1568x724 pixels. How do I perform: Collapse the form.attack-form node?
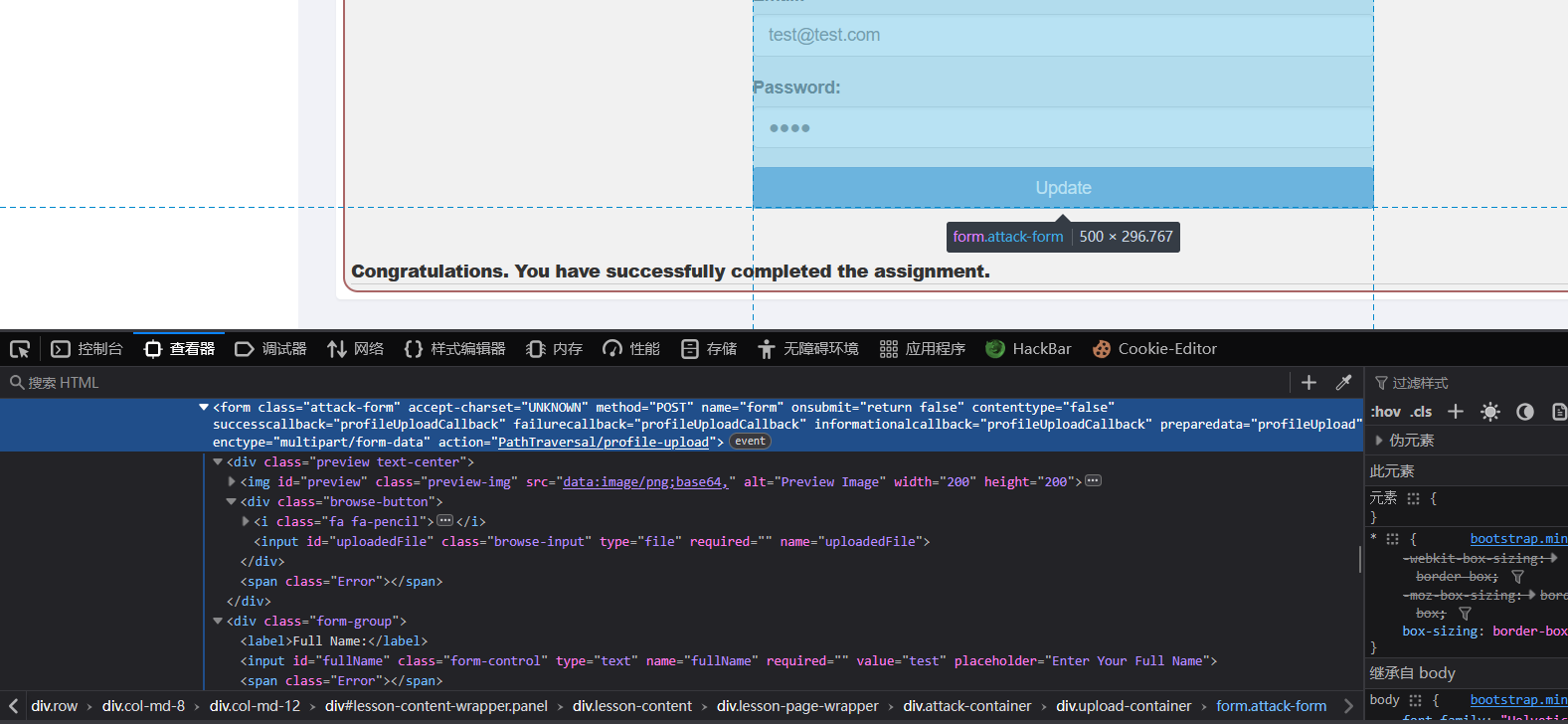[x=204, y=407]
